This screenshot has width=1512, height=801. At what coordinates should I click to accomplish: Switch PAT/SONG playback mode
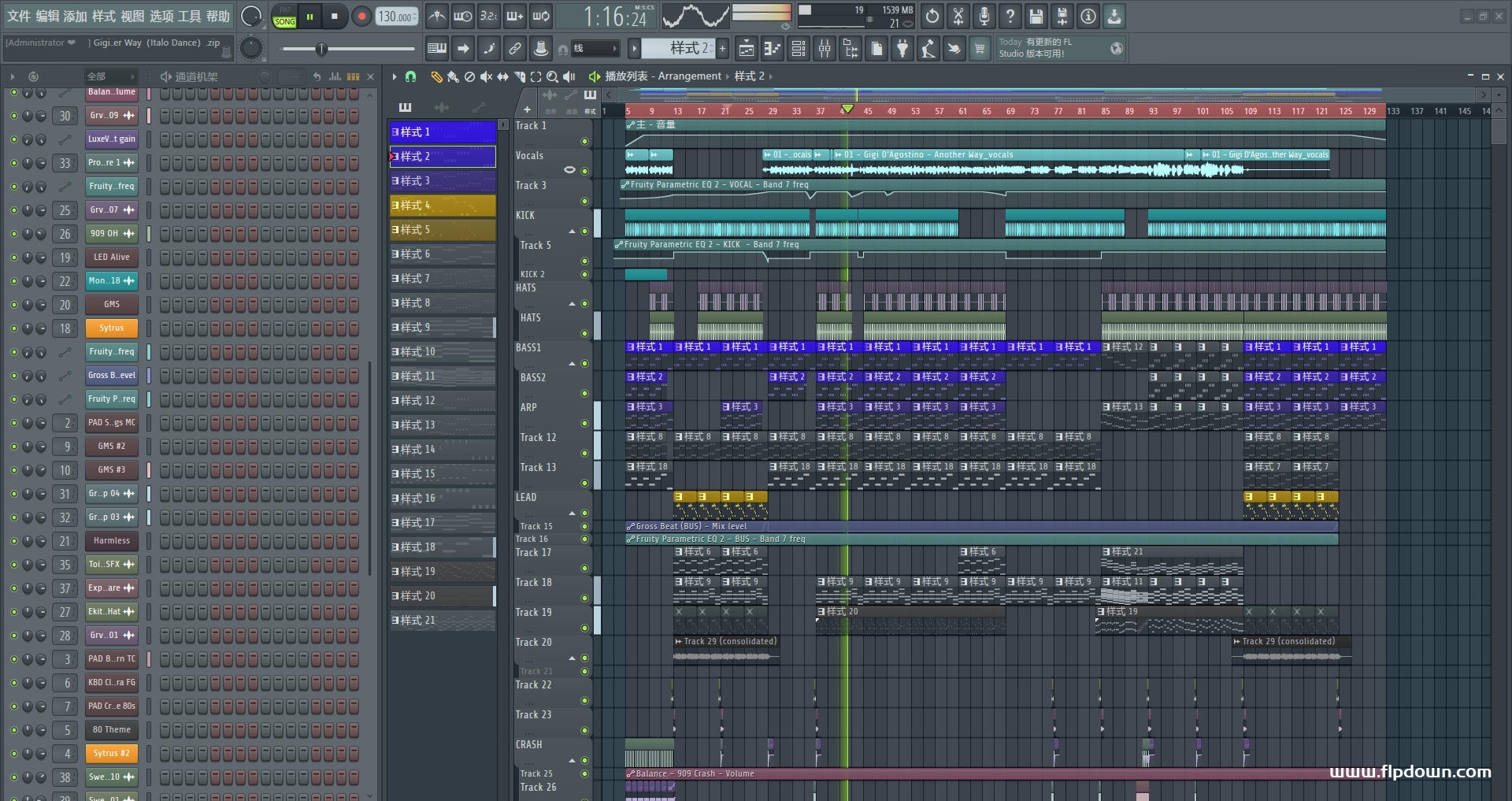click(284, 17)
